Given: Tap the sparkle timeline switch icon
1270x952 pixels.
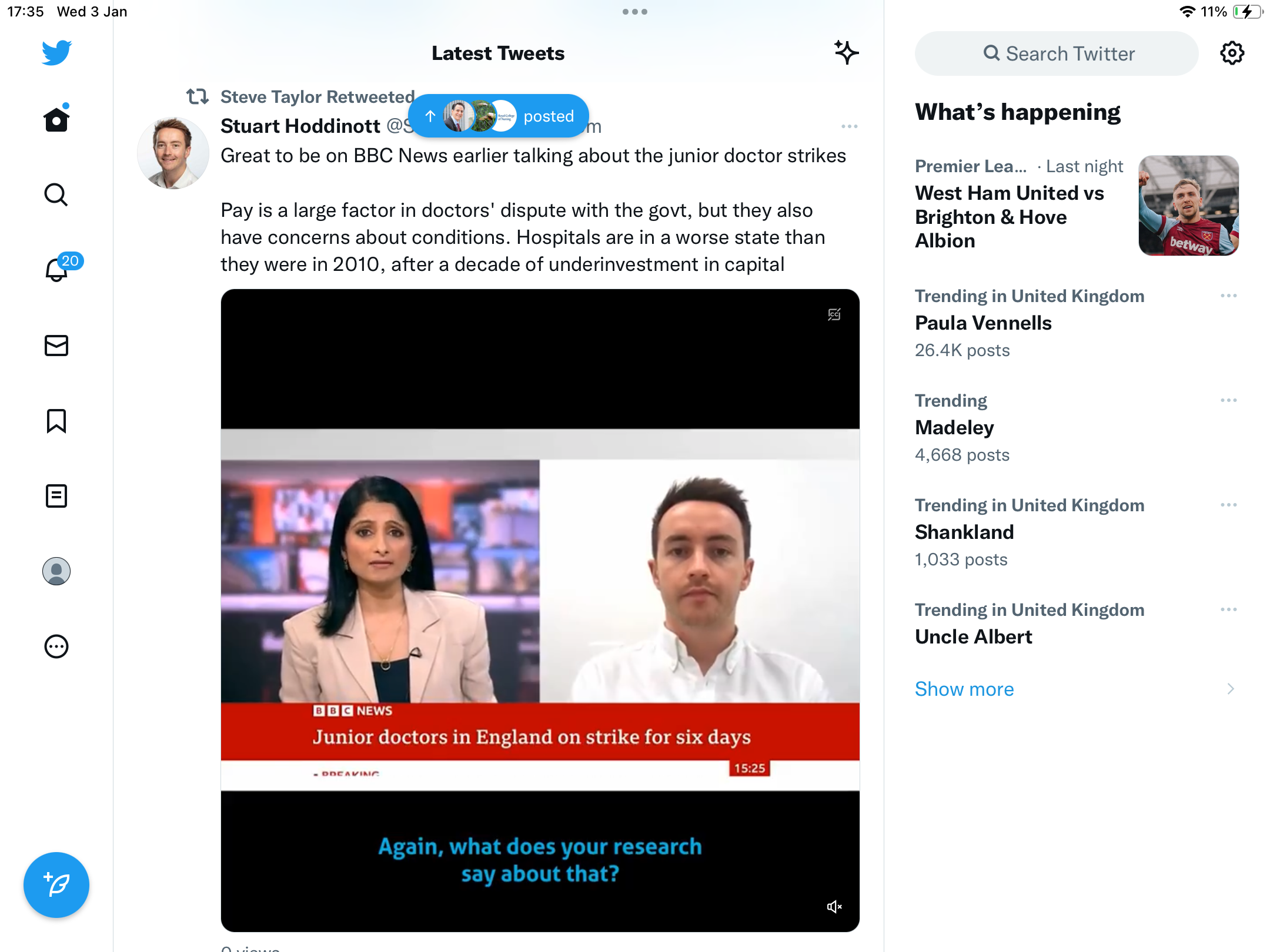Looking at the screenshot, I should point(846,53).
